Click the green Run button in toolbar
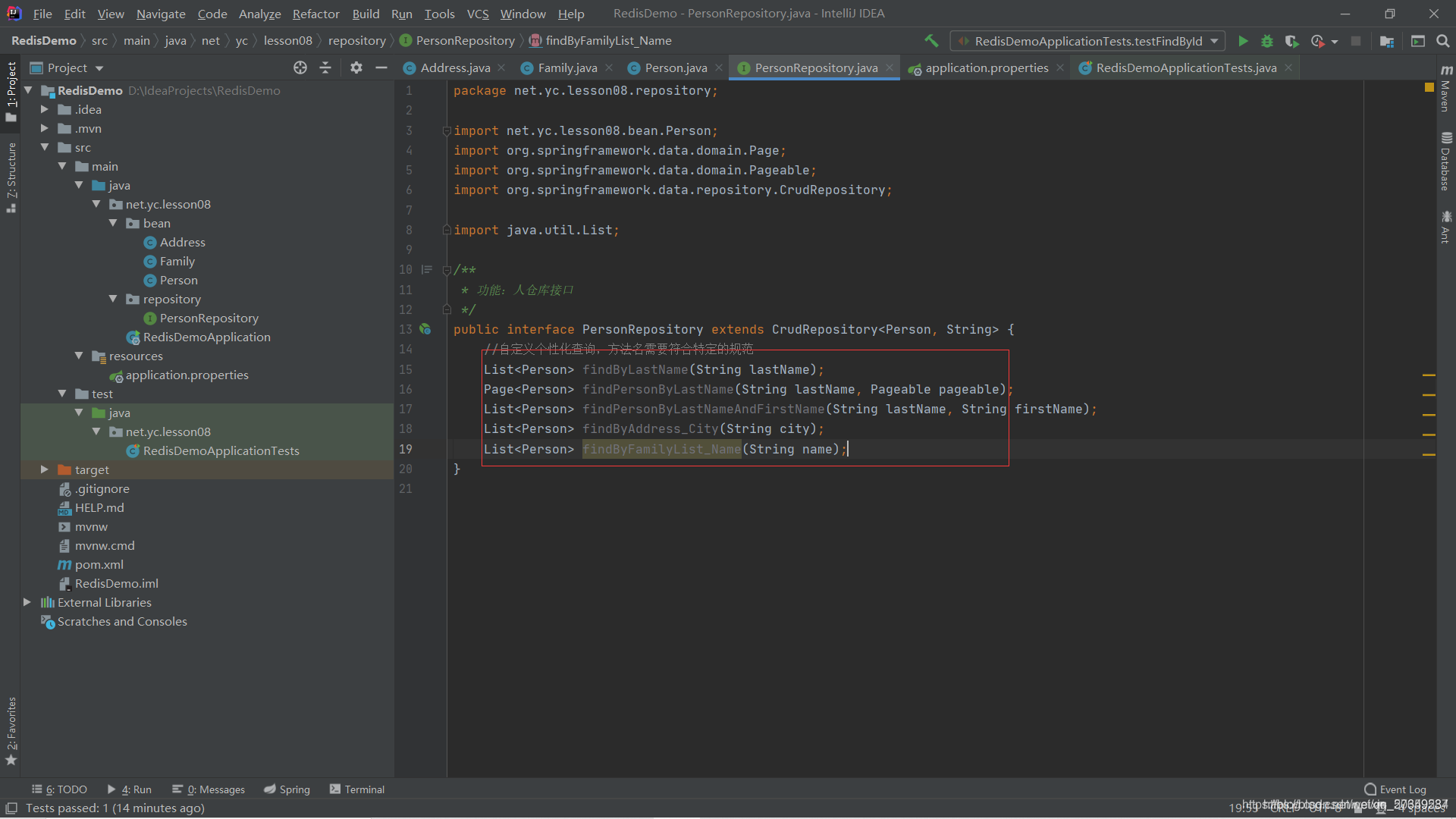Viewport: 1456px width, 819px height. (1242, 41)
